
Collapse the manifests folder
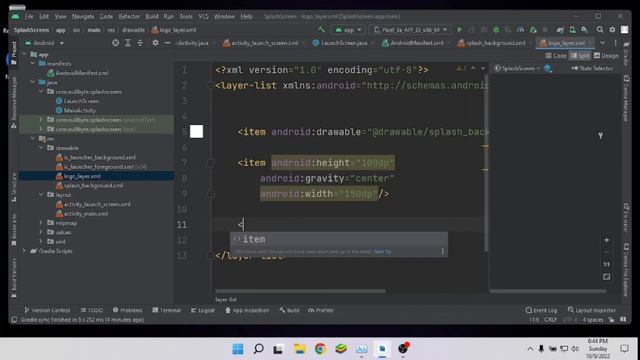coord(33,63)
